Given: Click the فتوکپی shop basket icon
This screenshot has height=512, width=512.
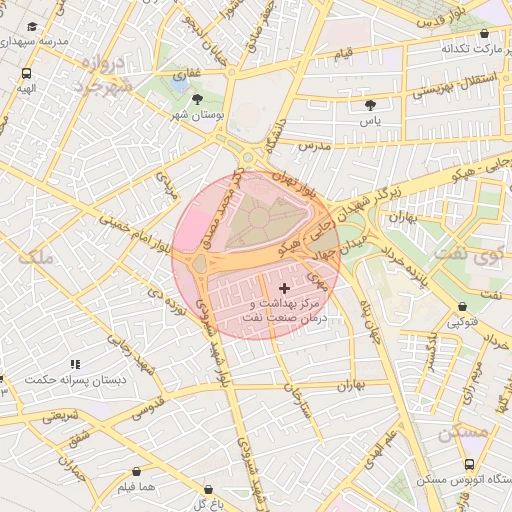Looking at the screenshot, I should (462, 306).
